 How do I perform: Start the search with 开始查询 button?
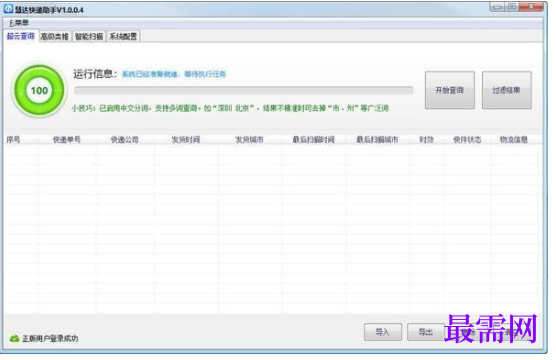click(450, 90)
